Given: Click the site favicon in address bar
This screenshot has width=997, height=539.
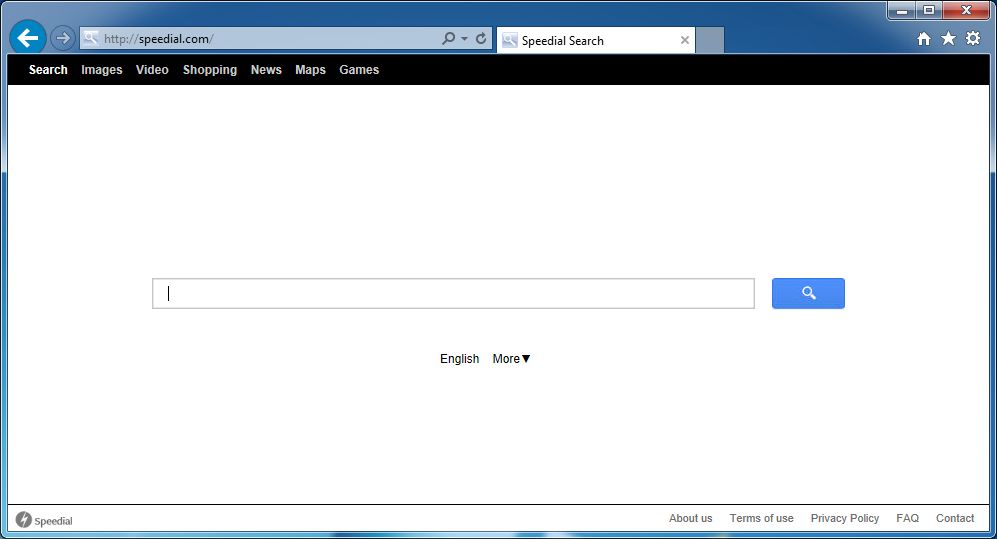Looking at the screenshot, I should 91,38.
